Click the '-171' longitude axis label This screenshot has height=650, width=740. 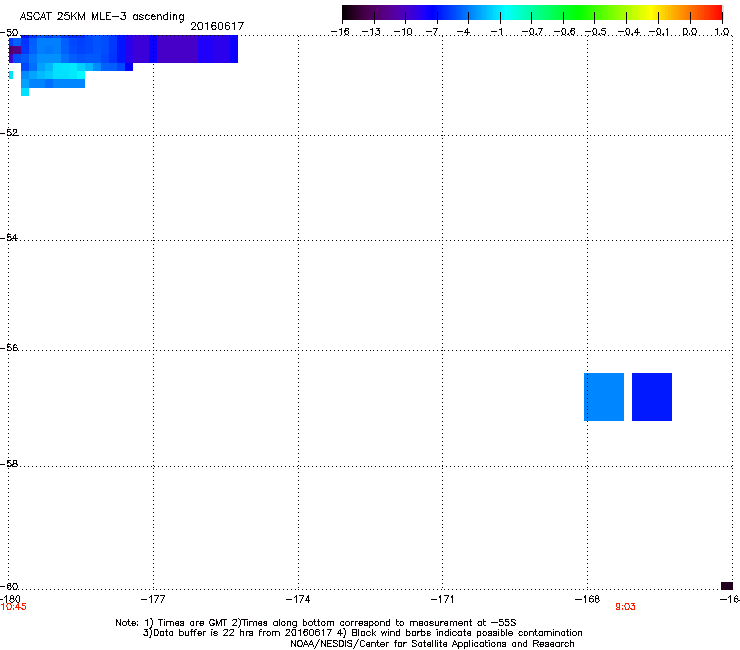pos(443,599)
